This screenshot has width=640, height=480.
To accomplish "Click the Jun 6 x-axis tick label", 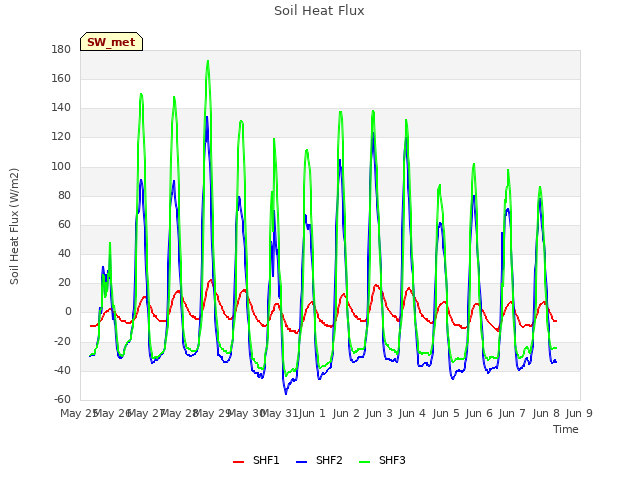I will (479, 413).
